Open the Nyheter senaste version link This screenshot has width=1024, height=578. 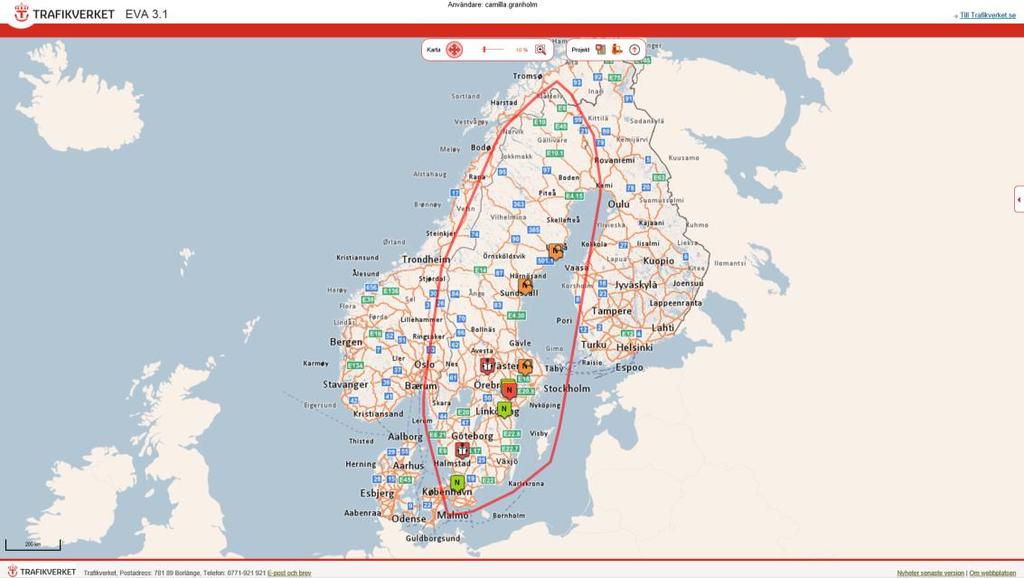coord(930,573)
